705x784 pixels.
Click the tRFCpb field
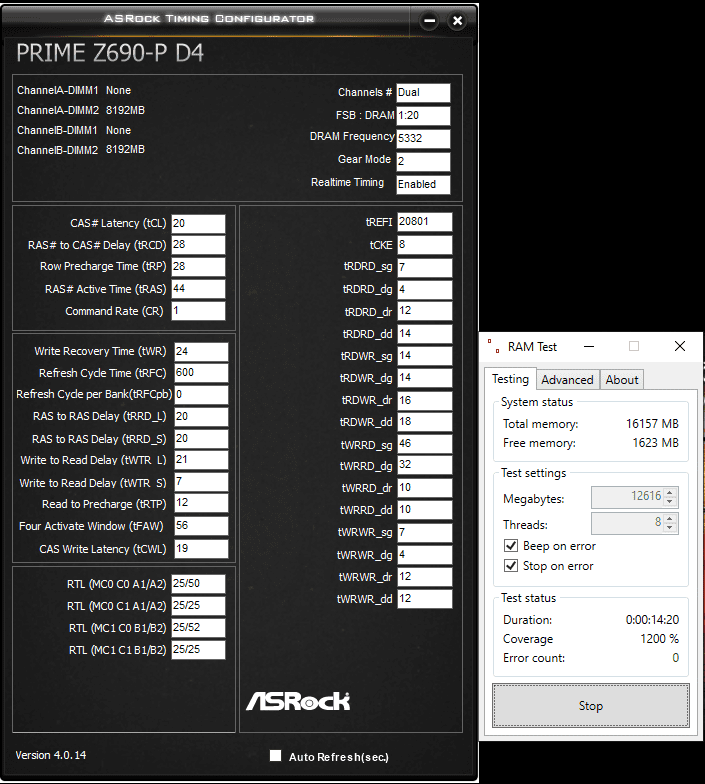201,395
